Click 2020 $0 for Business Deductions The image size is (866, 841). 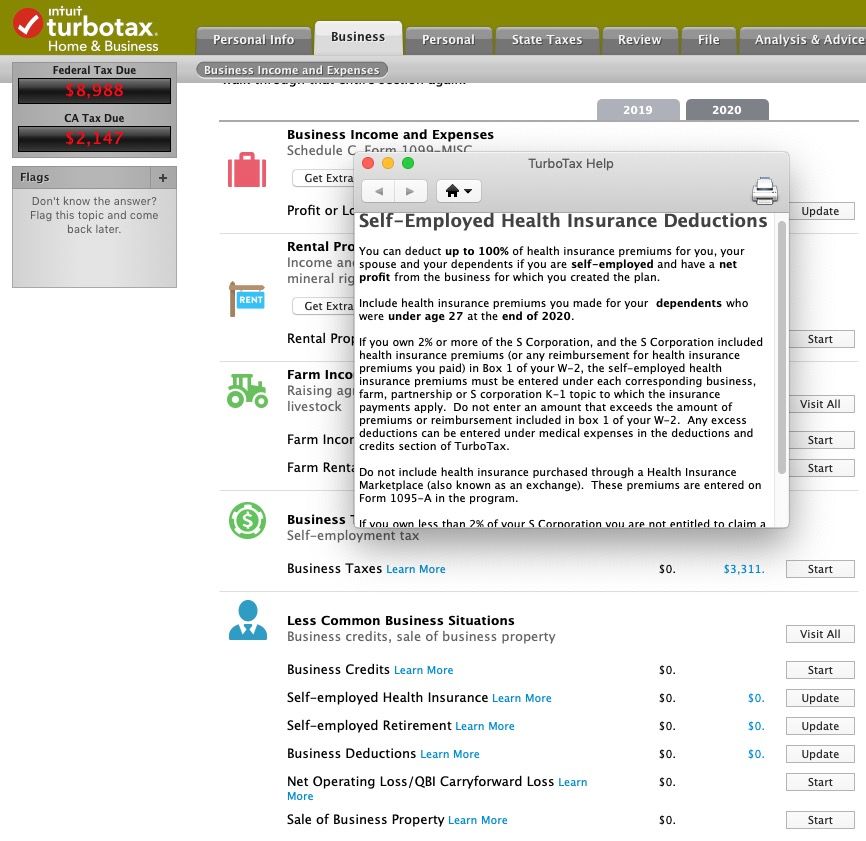pos(756,754)
